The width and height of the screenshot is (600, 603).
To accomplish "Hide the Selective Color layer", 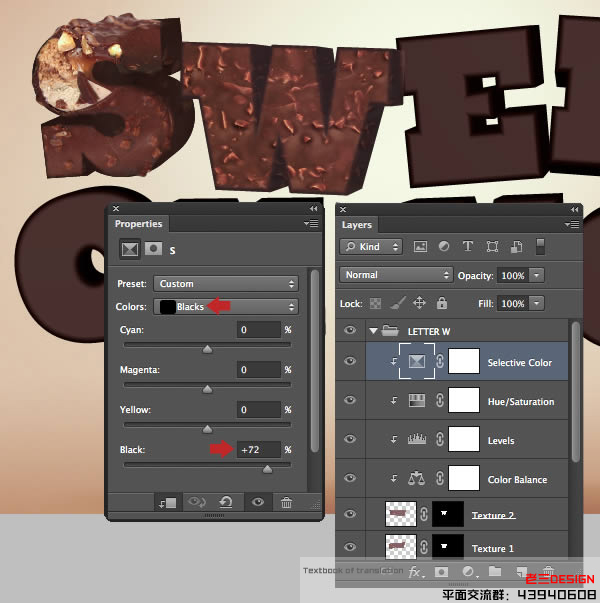I will coord(350,361).
